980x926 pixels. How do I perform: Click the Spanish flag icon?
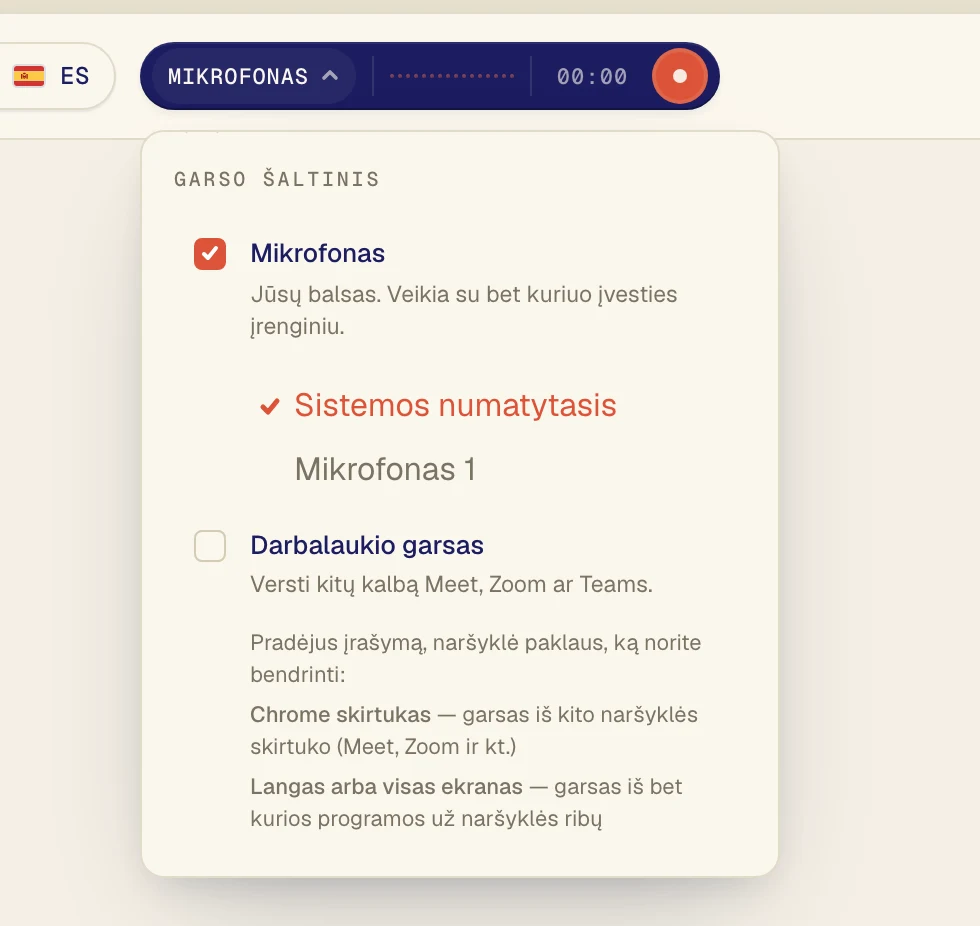tap(29, 76)
